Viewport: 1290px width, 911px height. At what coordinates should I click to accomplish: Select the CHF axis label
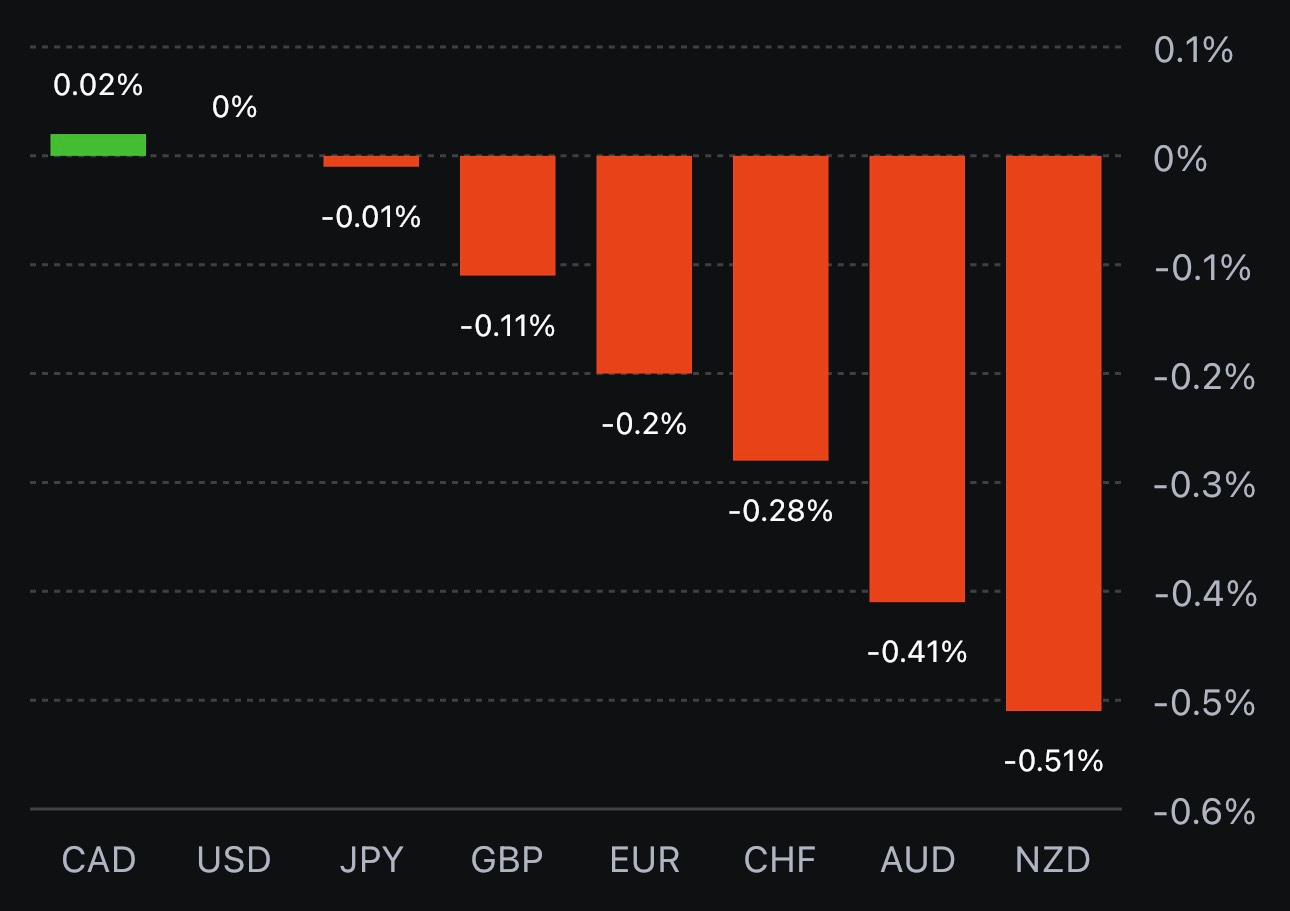[781, 860]
